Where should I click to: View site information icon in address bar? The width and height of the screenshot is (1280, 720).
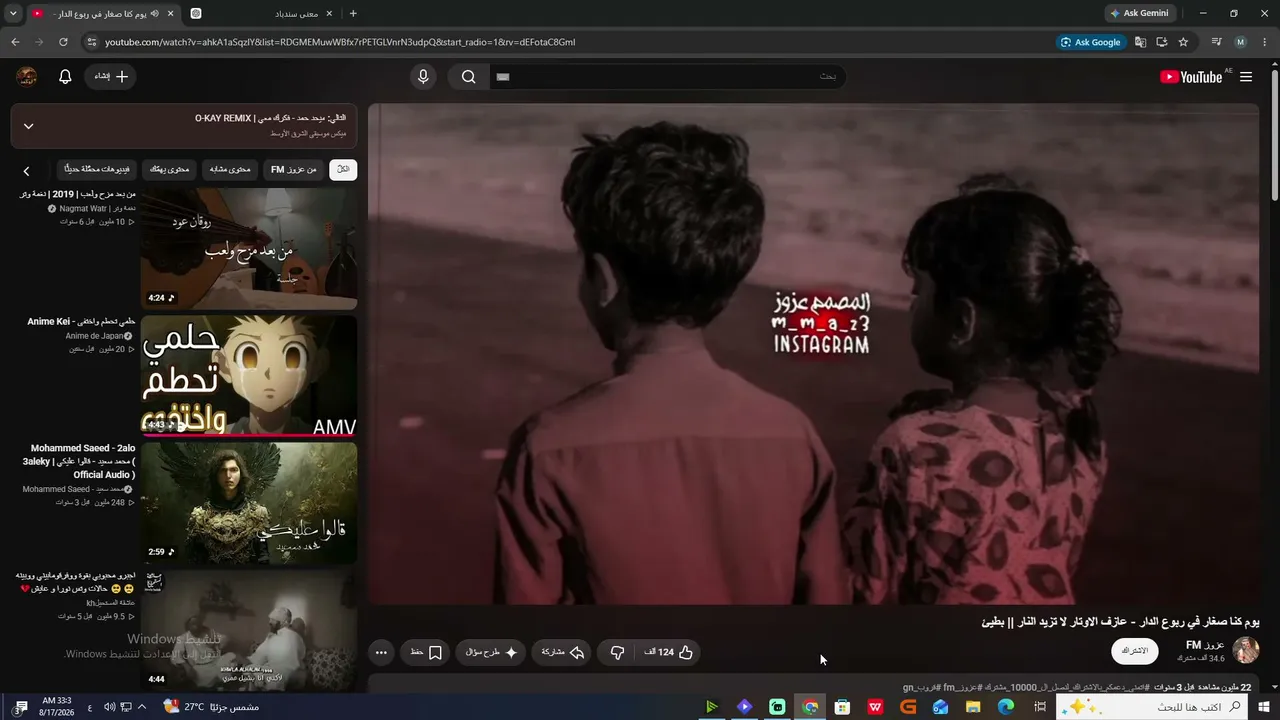[92, 42]
